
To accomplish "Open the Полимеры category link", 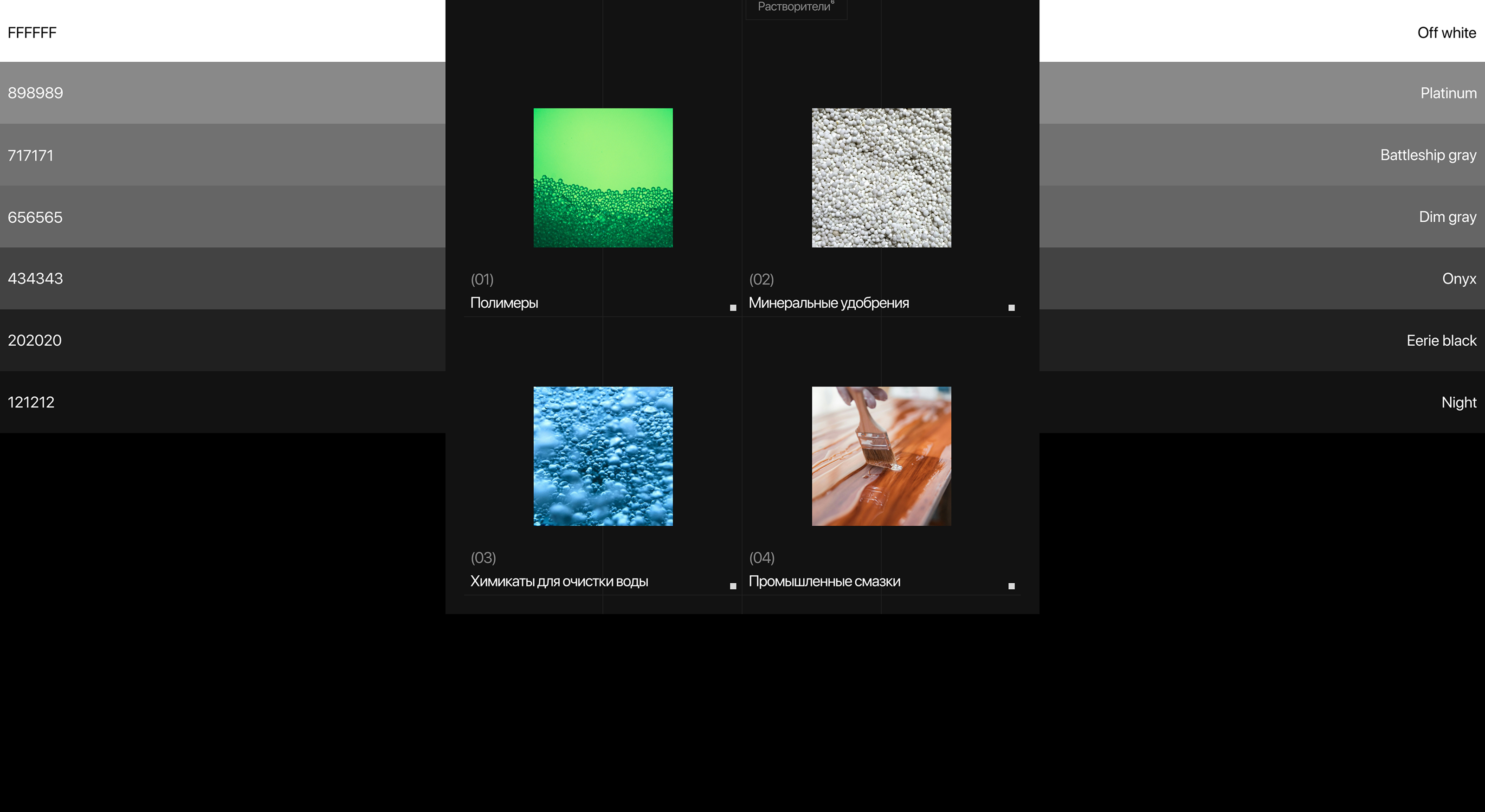I will tap(504, 303).
